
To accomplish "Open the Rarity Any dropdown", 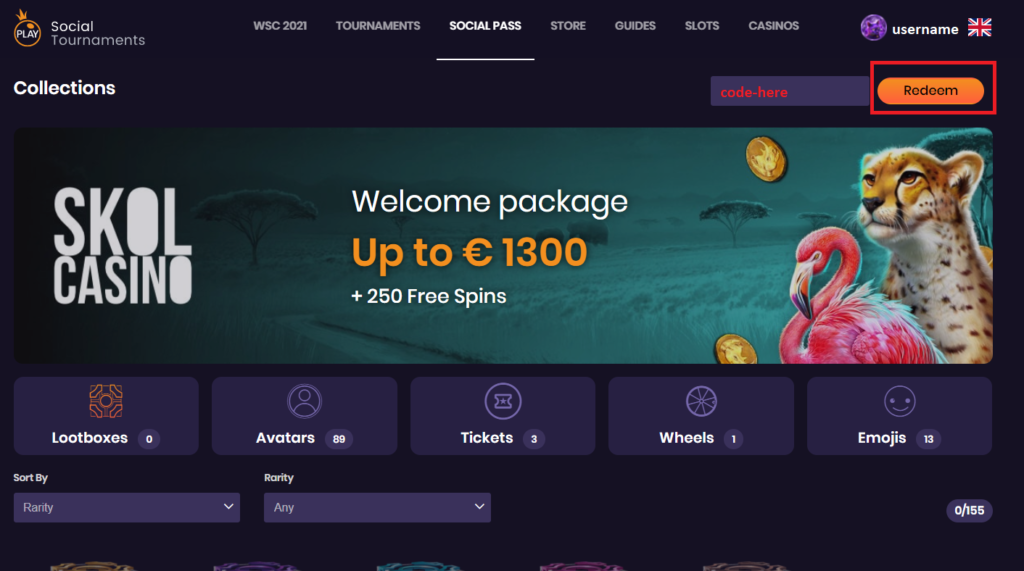I will click(377, 508).
